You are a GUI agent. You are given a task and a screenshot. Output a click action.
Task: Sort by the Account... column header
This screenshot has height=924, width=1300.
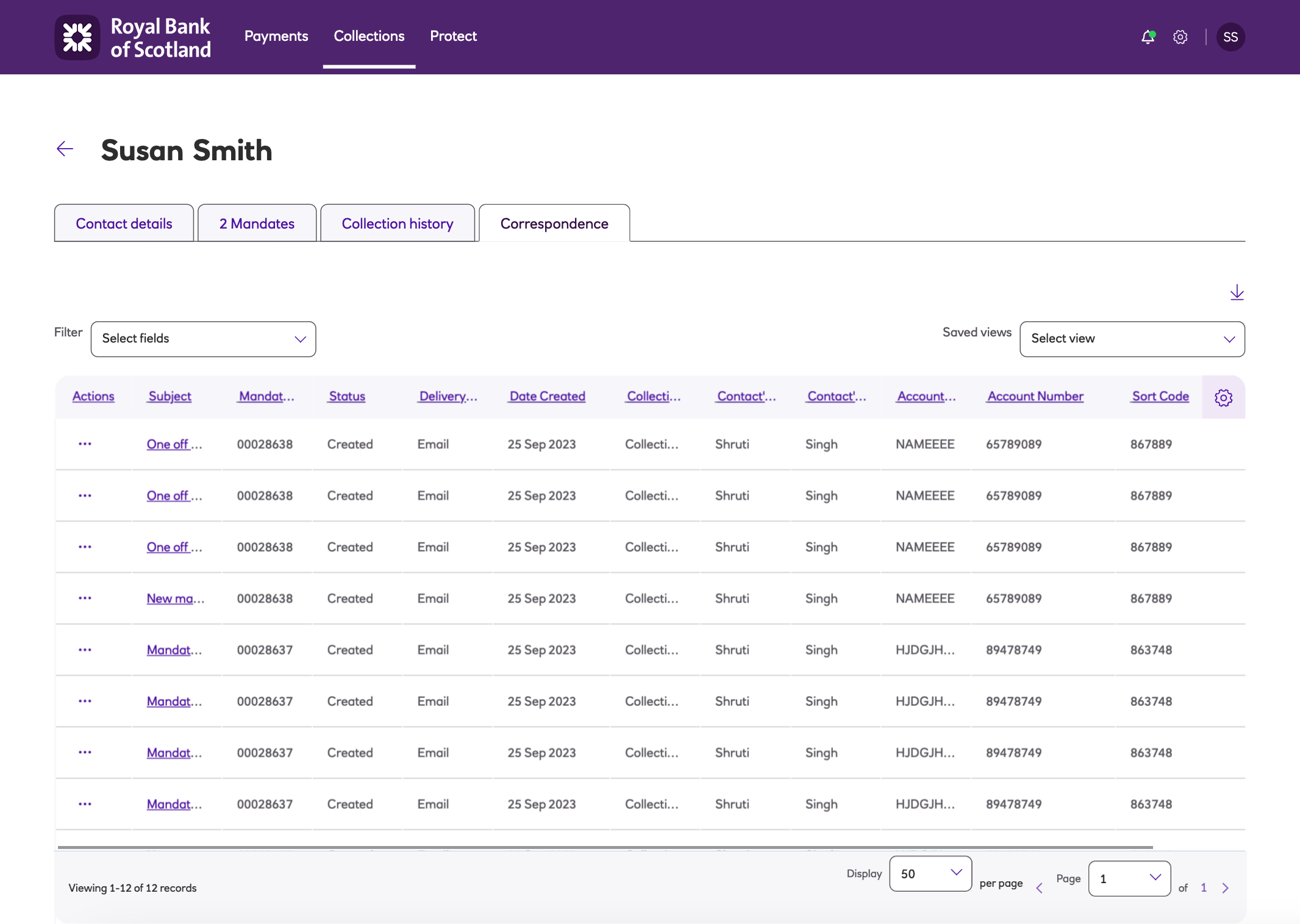(x=926, y=396)
